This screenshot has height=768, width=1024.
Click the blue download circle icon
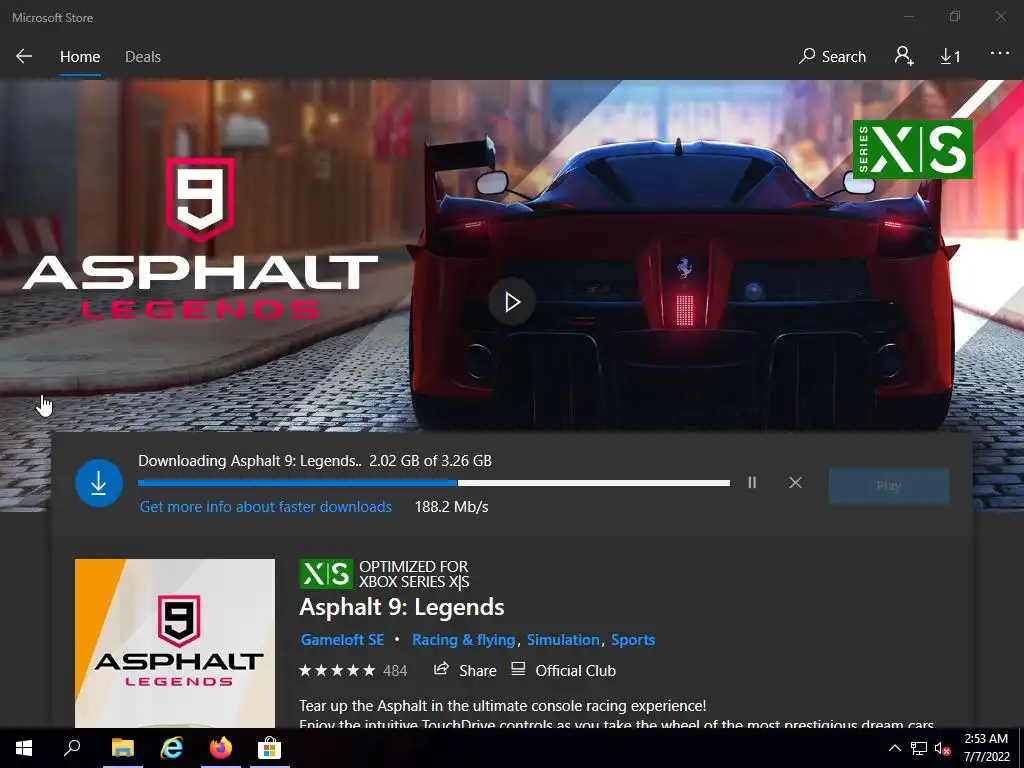tap(99, 483)
